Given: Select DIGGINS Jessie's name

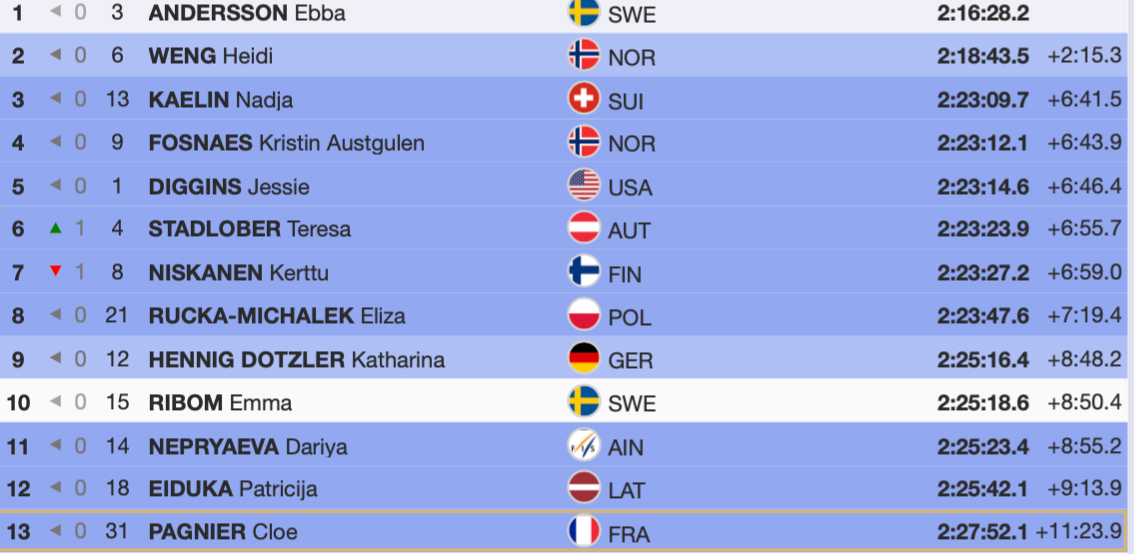Looking at the screenshot, I should (x=229, y=186).
